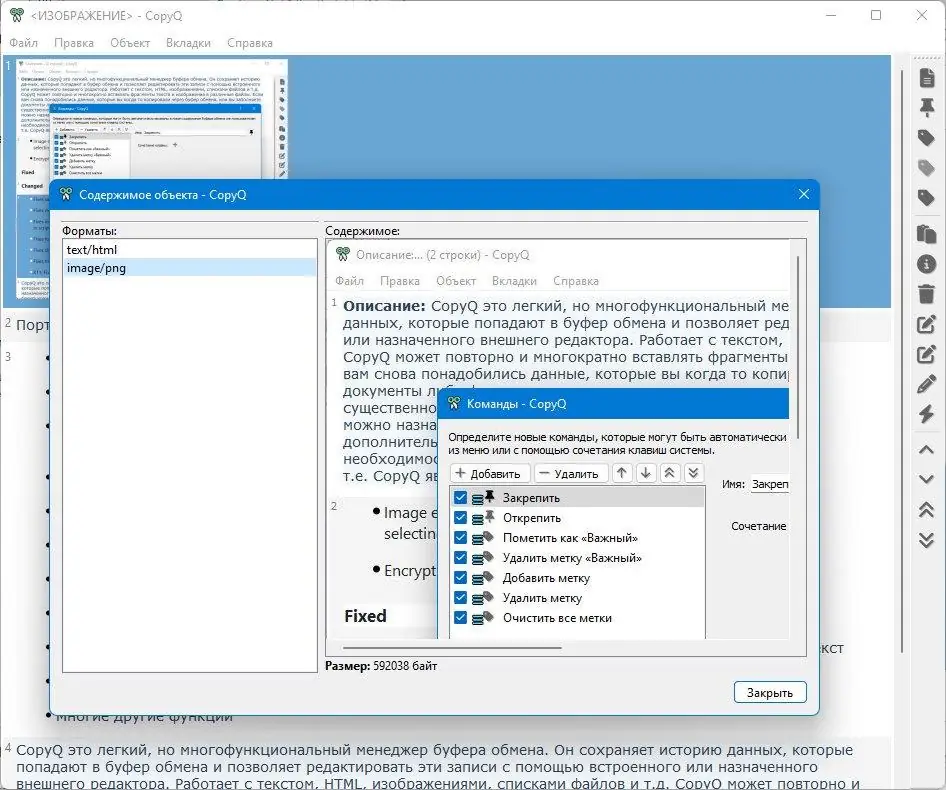Click the New item document icon in sidebar

tap(927, 77)
